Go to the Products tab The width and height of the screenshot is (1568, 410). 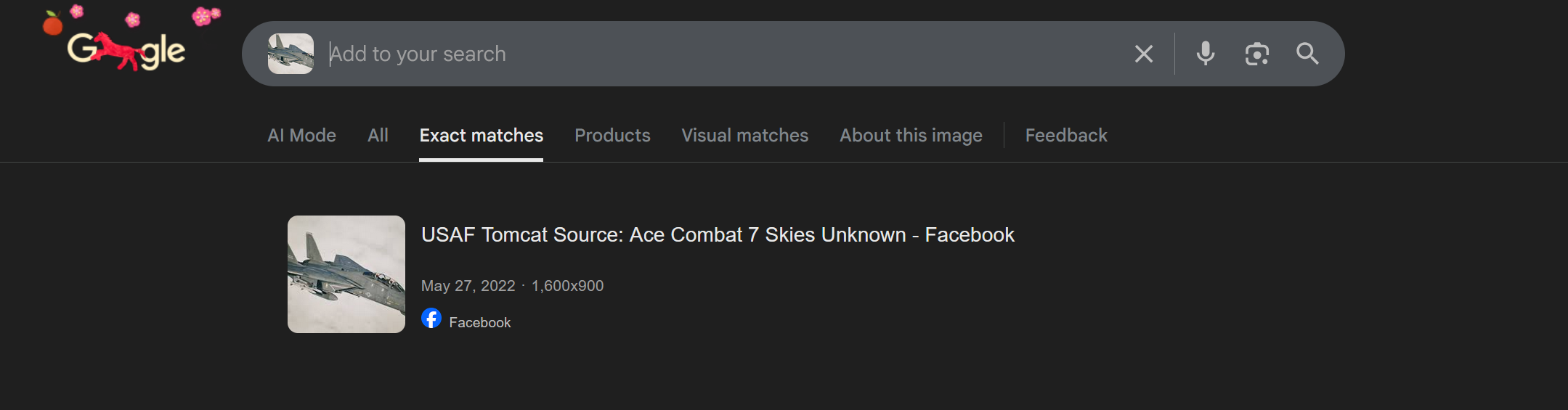click(x=612, y=136)
